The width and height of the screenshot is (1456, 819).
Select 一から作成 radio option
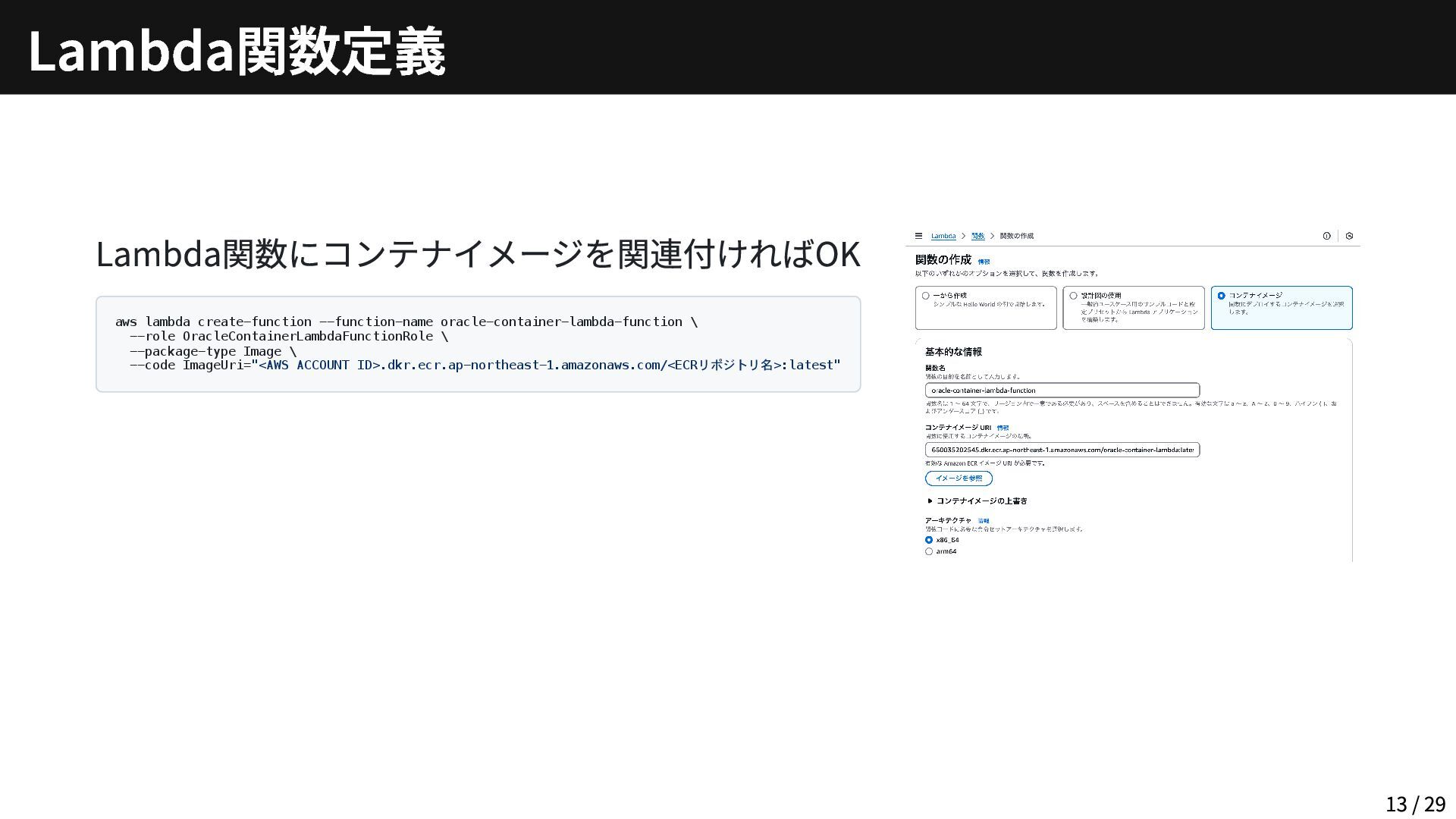[925, 296]
